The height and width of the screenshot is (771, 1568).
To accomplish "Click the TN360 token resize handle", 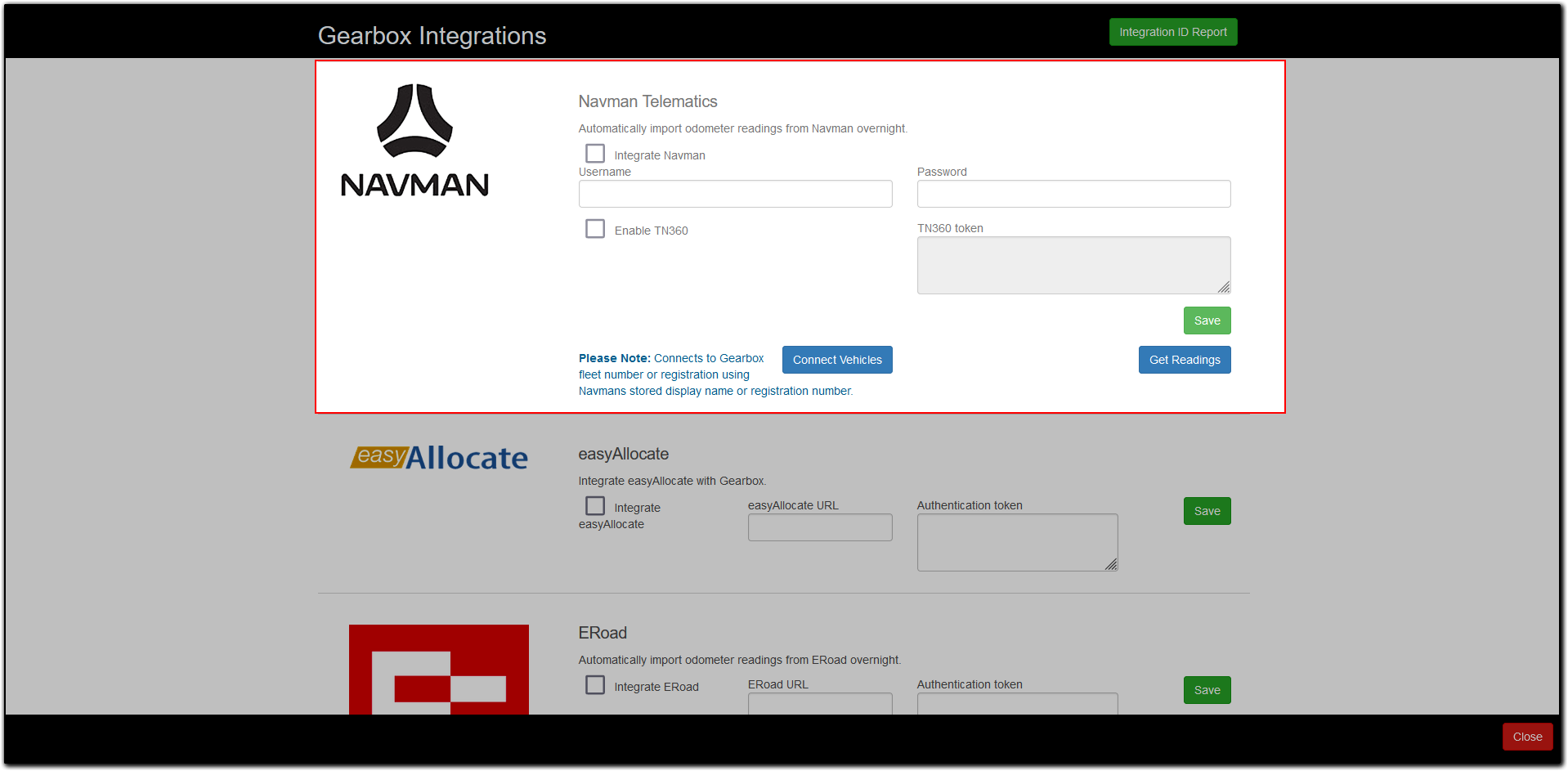I will click(x=1224, y=287).
